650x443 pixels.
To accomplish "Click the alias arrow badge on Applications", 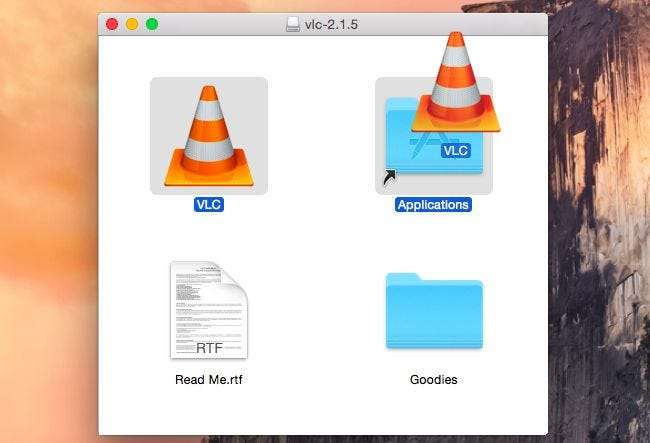I will (x=386, y=179).
